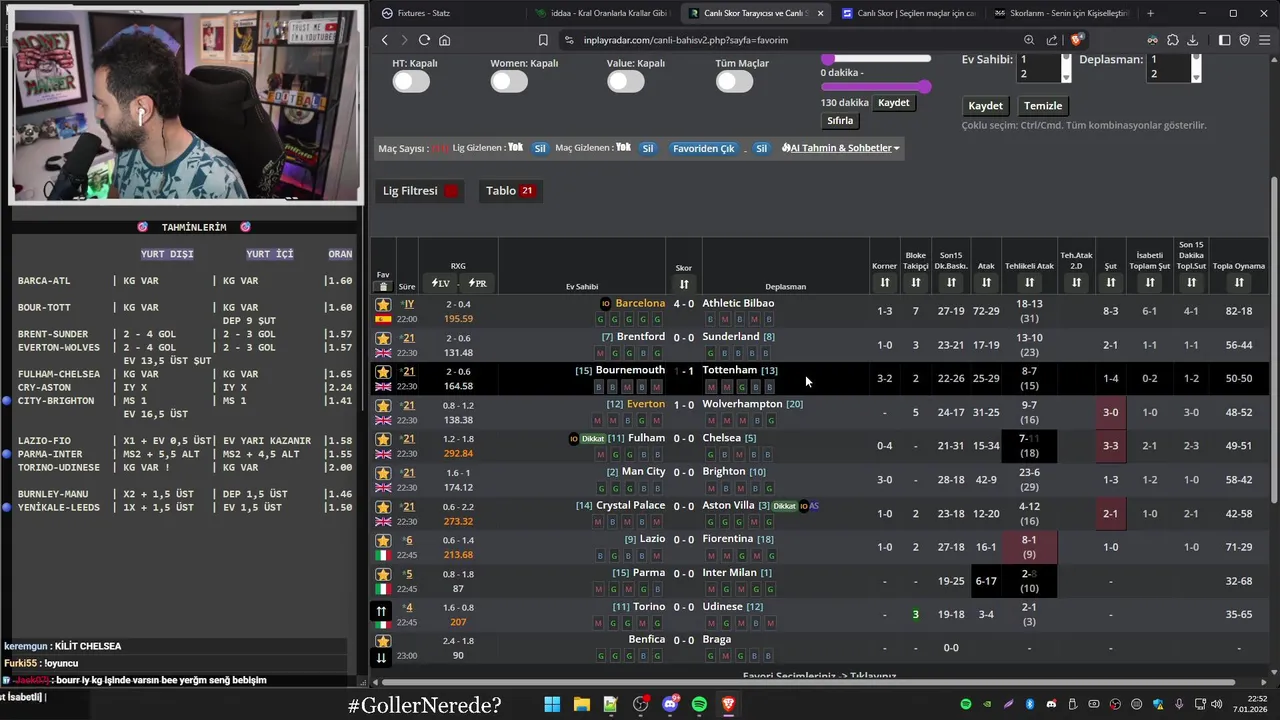Toggle favorite star for Everton row
Image resolution: width=1280 pixels, height=720 pixels.
383,406
